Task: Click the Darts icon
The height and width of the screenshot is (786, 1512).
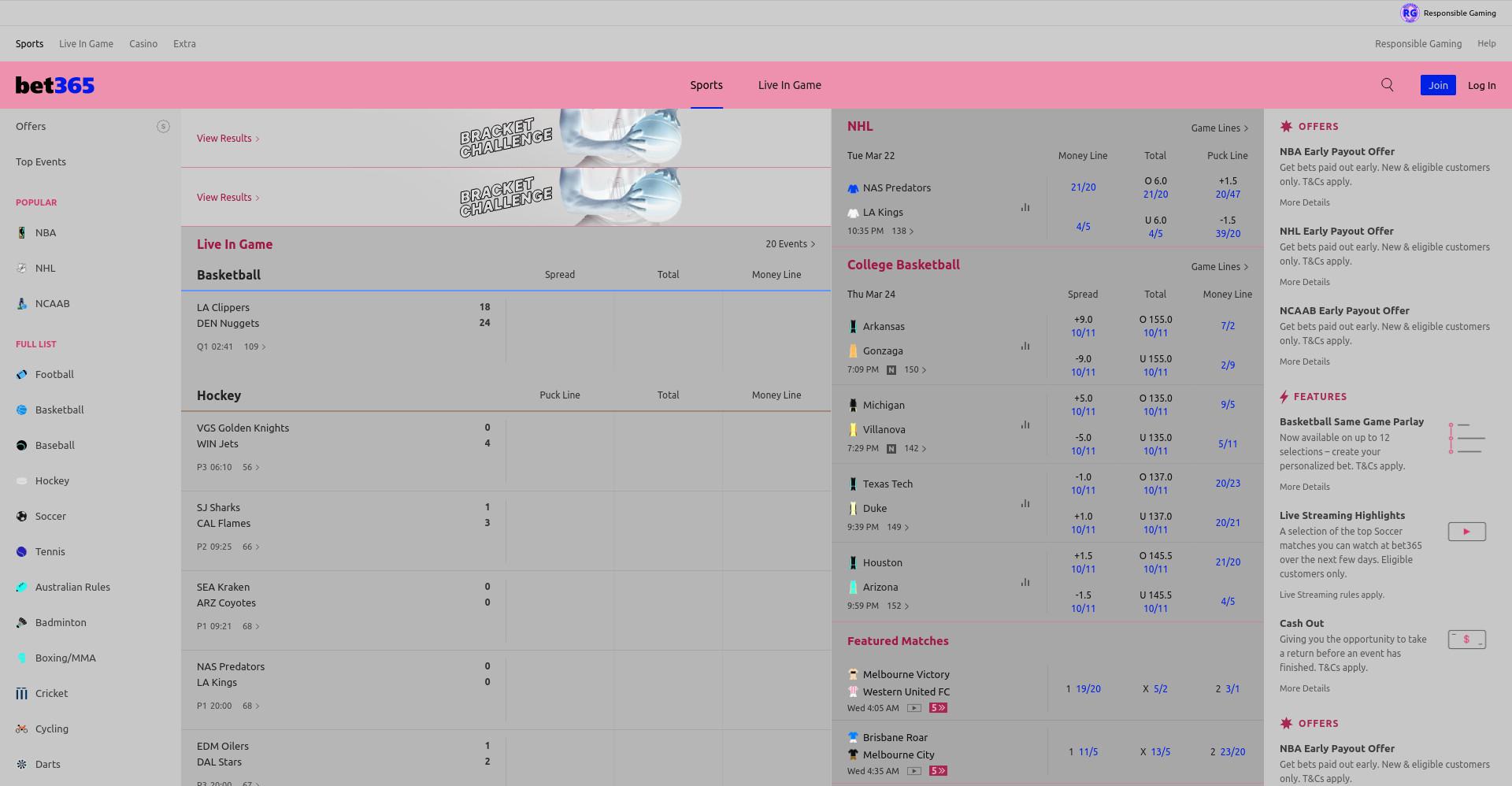Action: click(x=21, y=764)
